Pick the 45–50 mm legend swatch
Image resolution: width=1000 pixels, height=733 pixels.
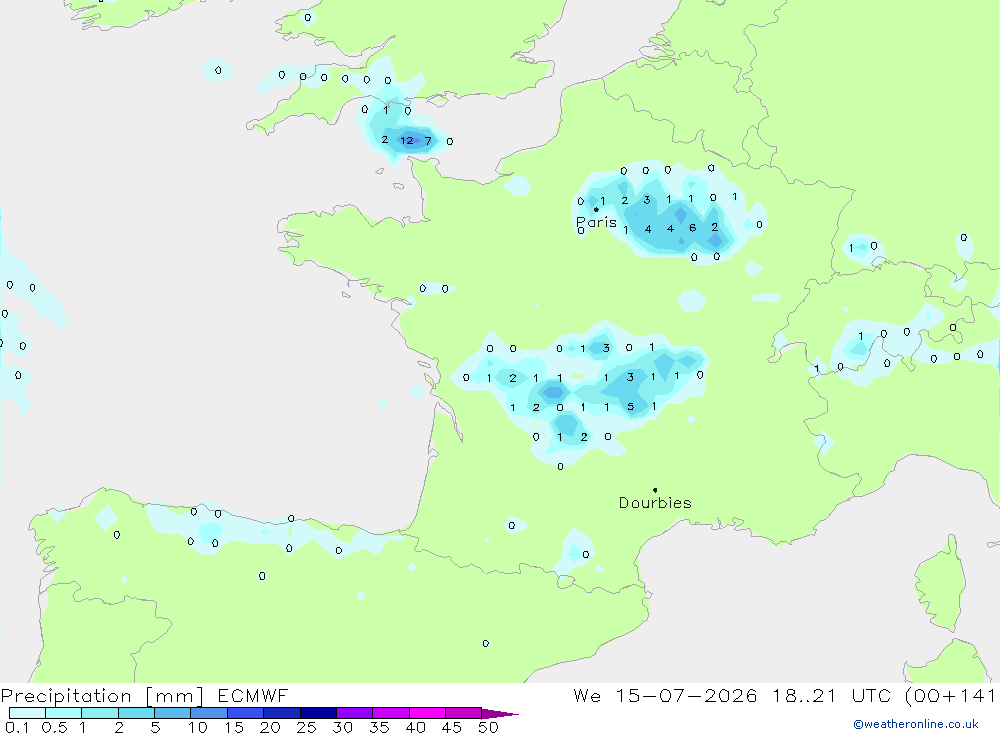click(x=463, y=713)
